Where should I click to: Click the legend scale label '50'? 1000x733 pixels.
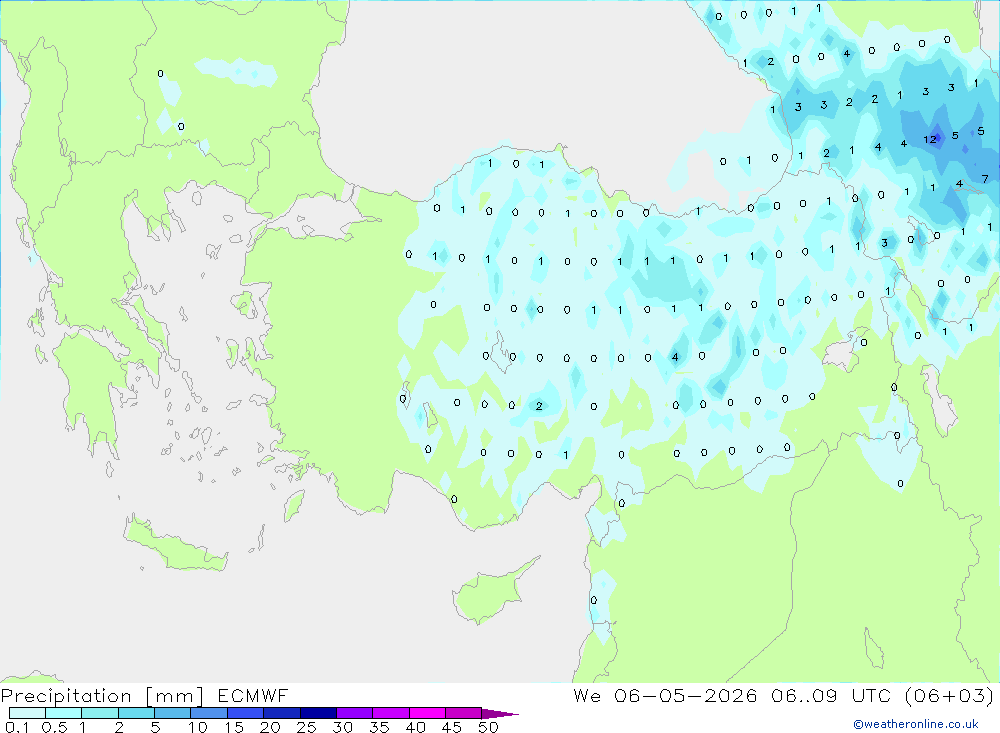(488, 727)
